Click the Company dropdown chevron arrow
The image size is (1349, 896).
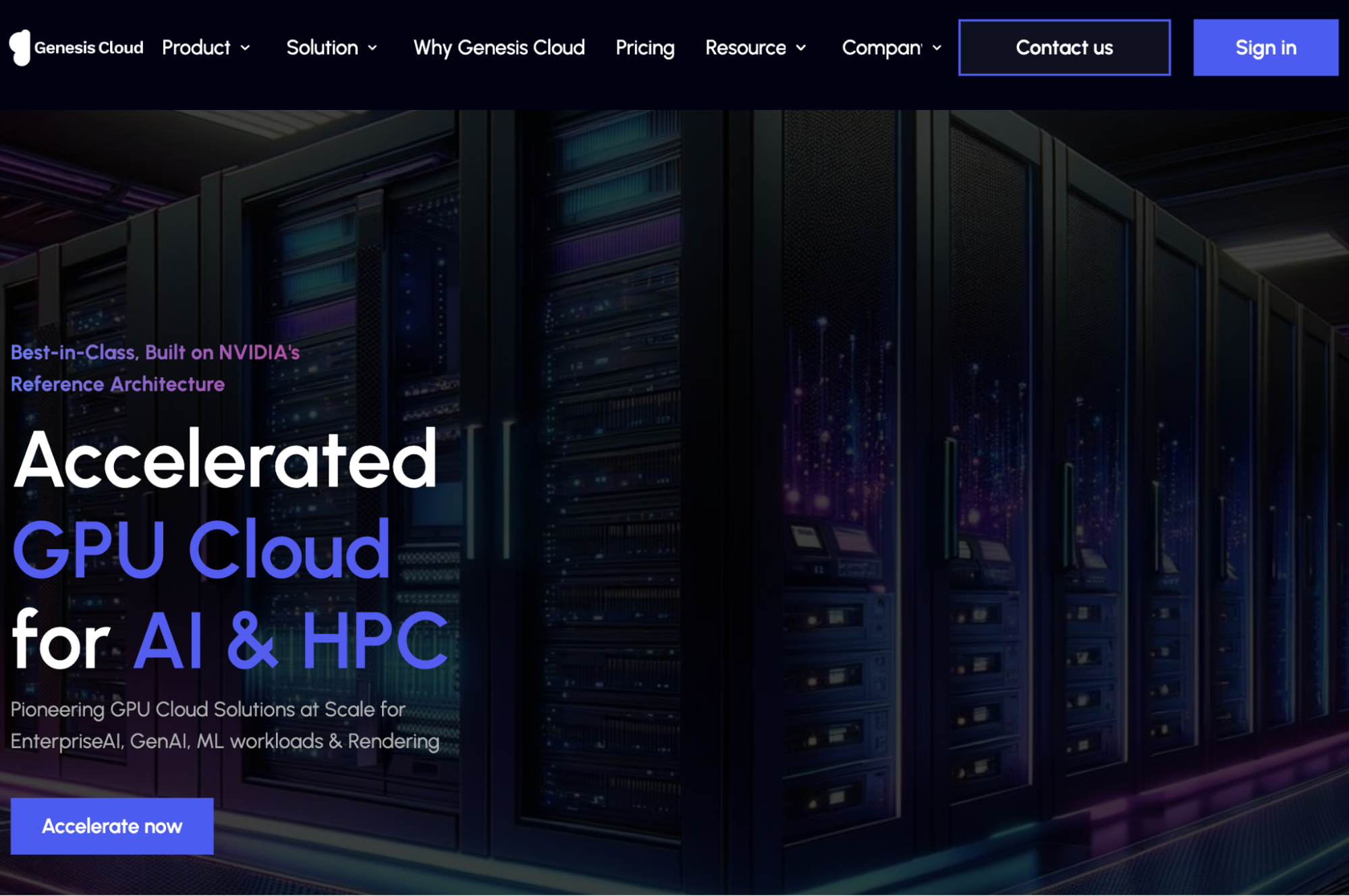pos(937,48)
